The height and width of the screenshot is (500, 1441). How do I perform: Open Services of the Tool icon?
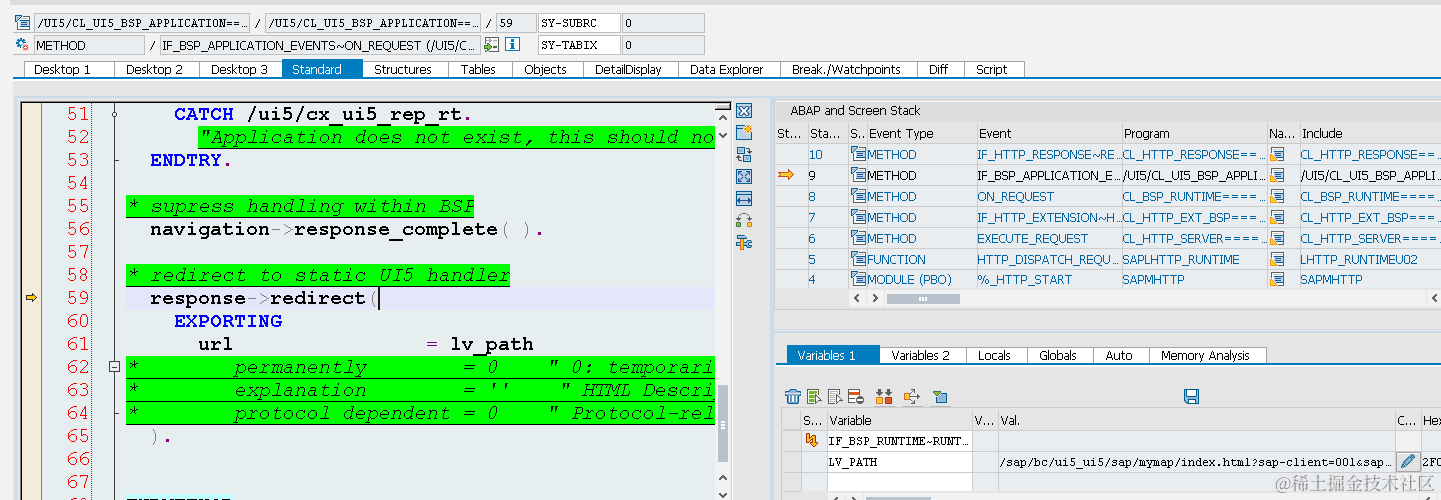click(744, 220)
